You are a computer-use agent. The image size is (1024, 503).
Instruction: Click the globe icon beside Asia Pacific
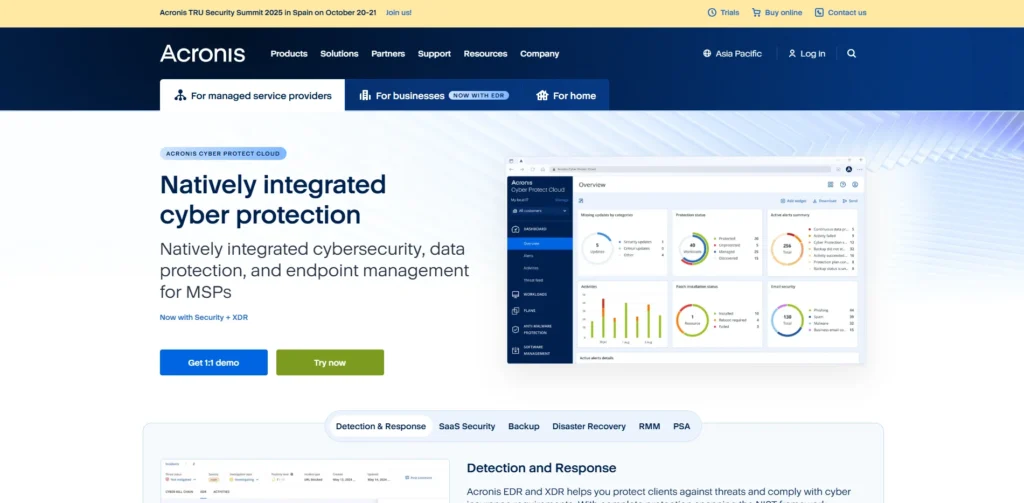point(707,54)
